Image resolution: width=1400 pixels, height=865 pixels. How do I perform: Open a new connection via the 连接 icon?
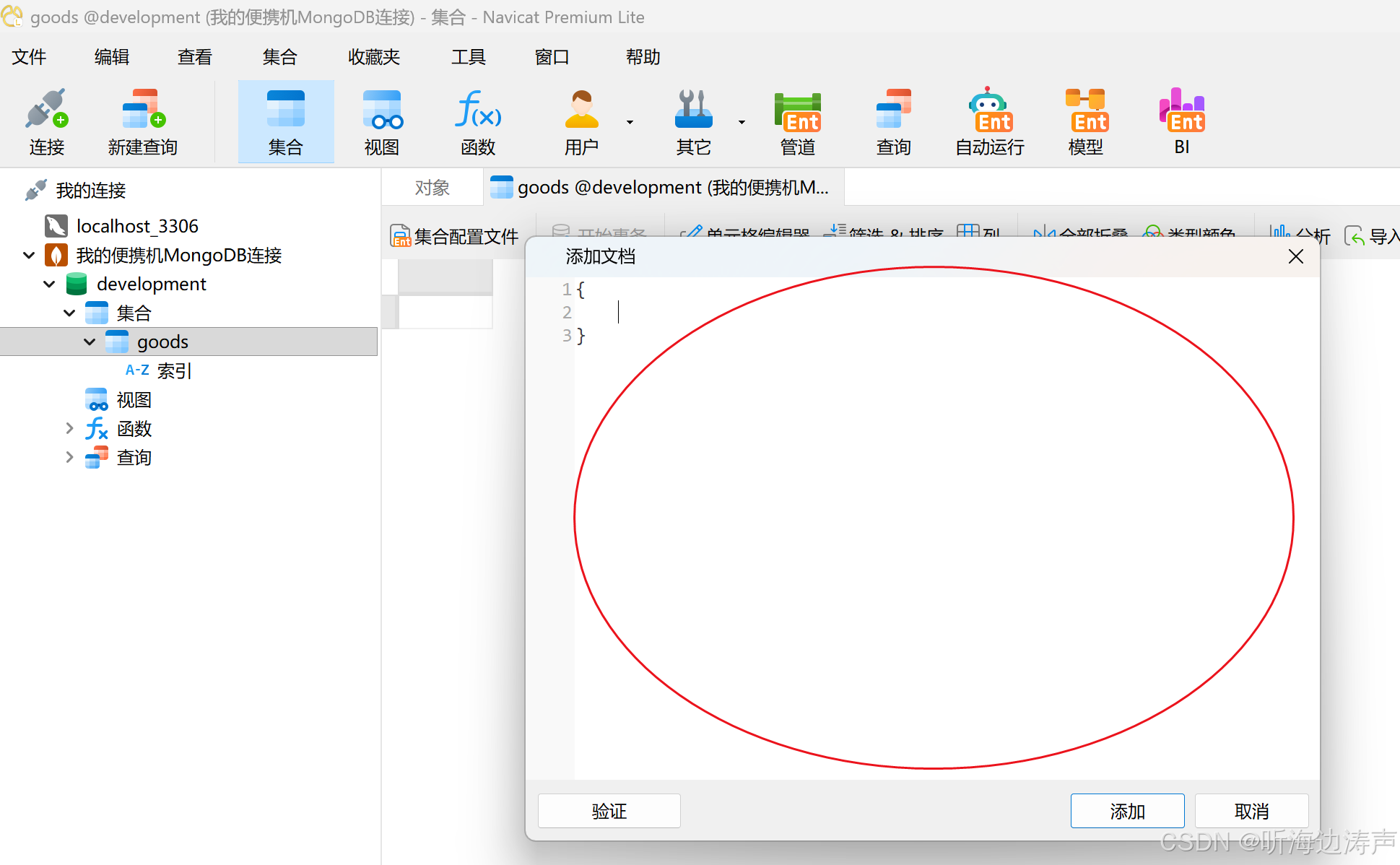[x=45, y=121]
